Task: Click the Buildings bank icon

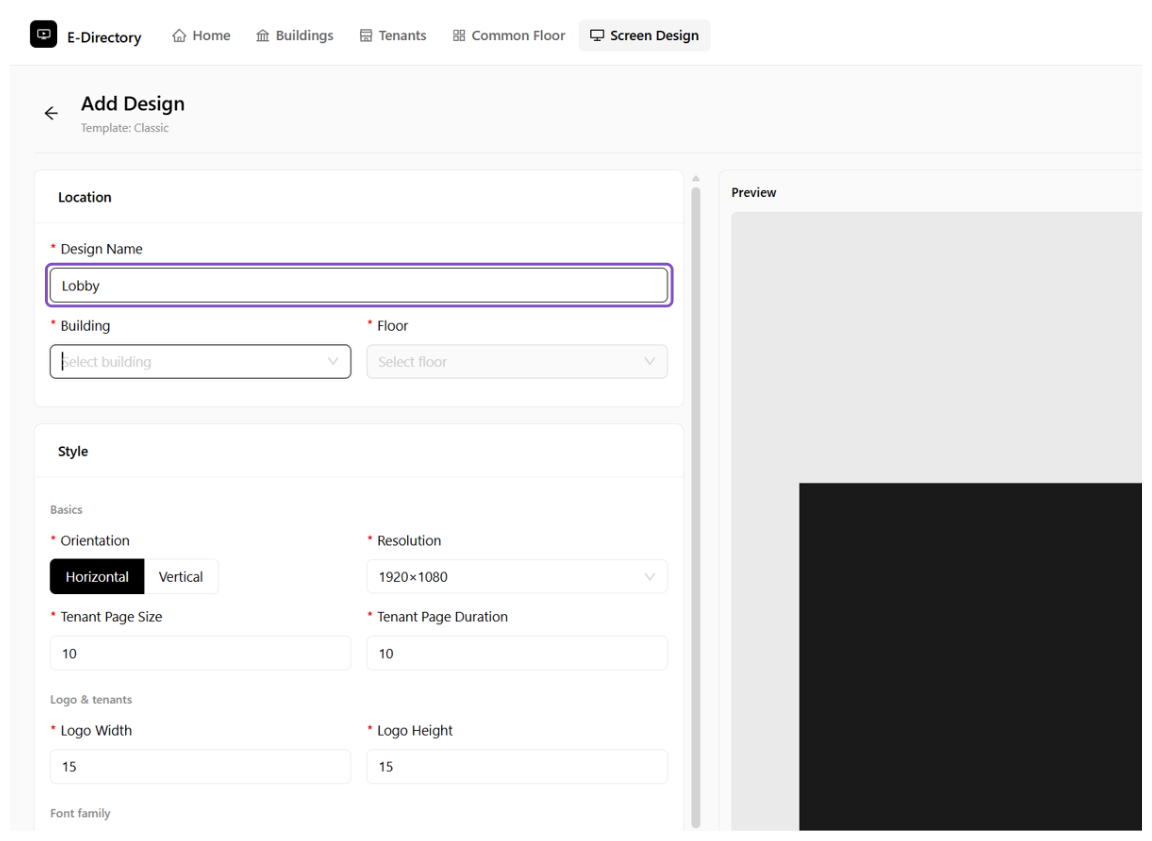Action: pos(262,35)
